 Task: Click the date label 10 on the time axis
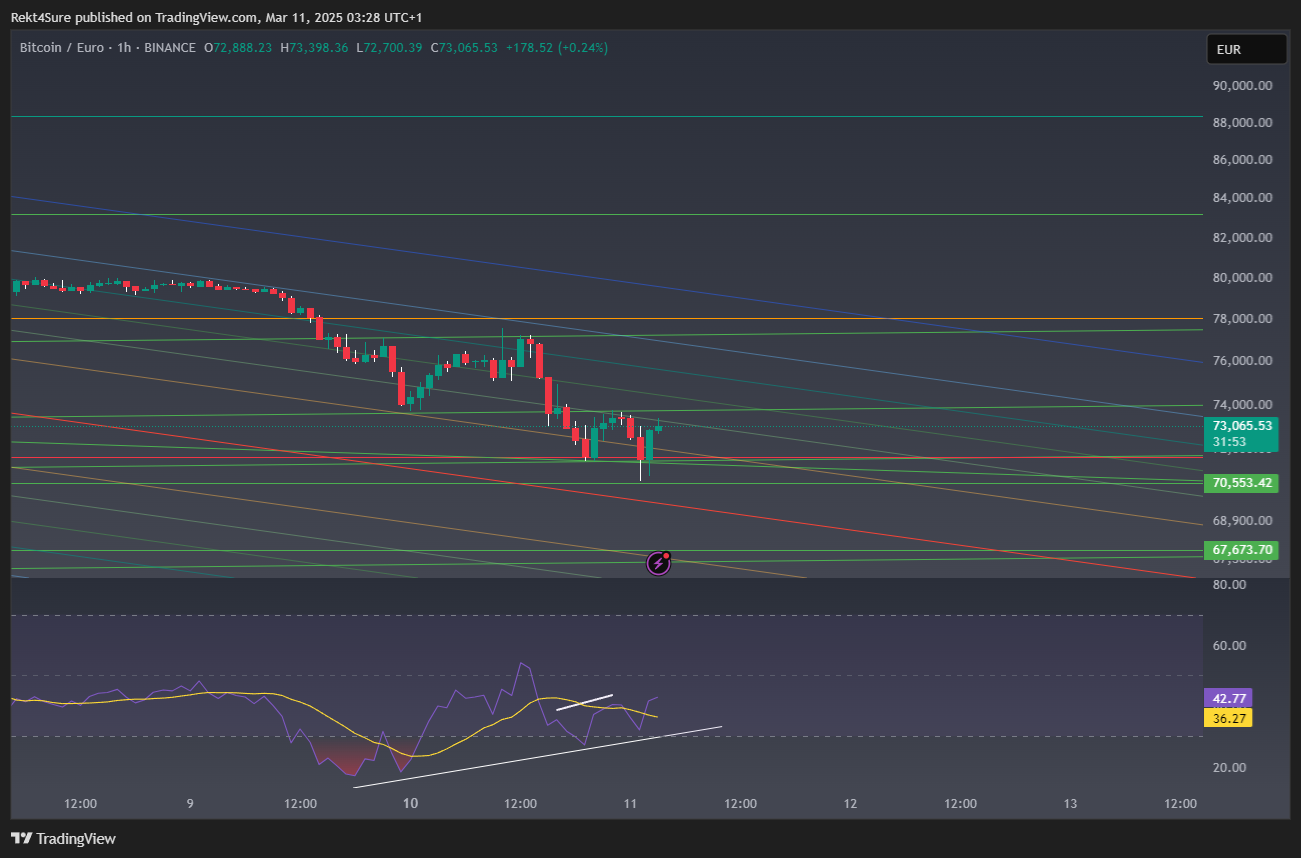click(x=410, y=804)
